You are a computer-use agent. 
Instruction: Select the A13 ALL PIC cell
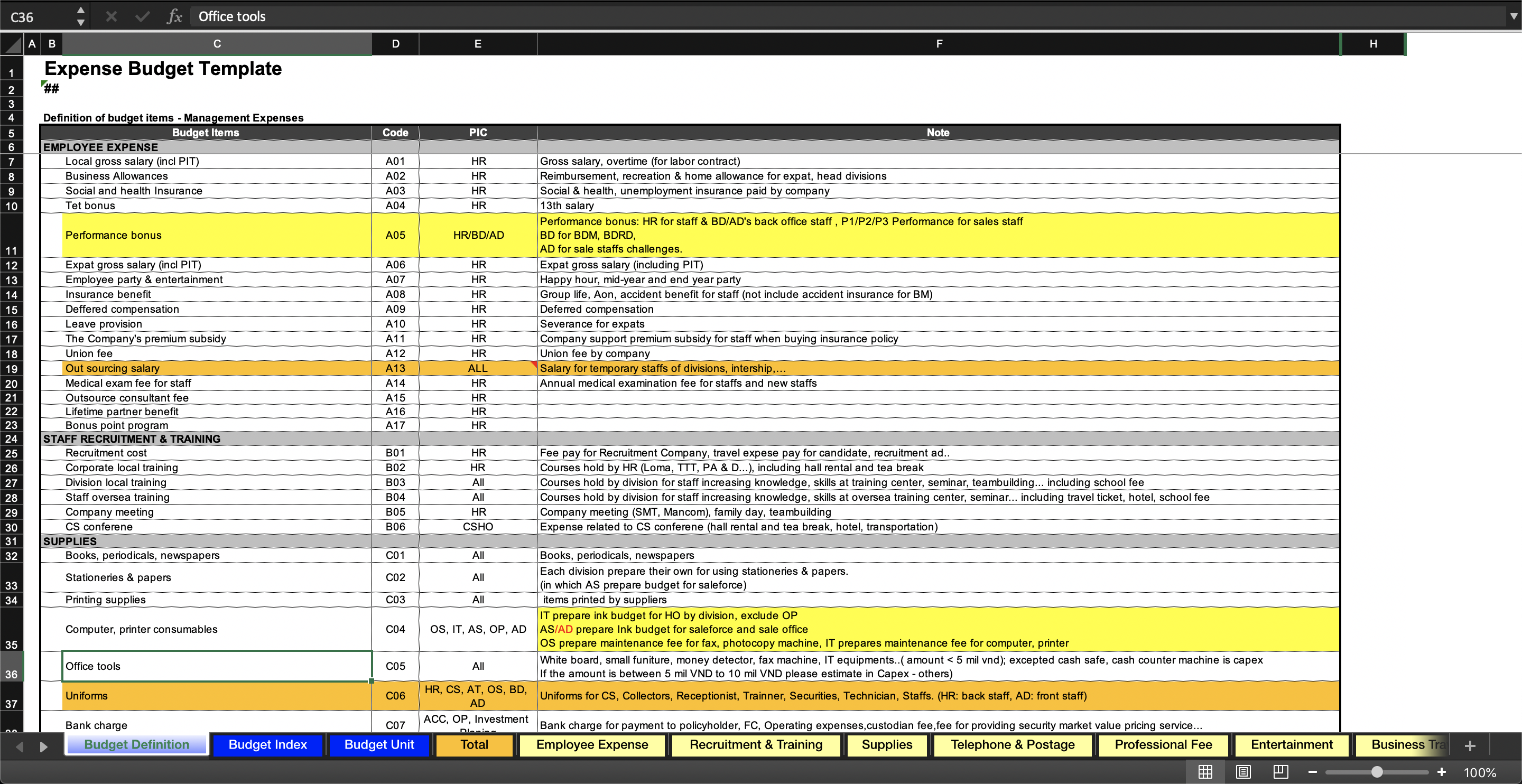pos(478,368)
